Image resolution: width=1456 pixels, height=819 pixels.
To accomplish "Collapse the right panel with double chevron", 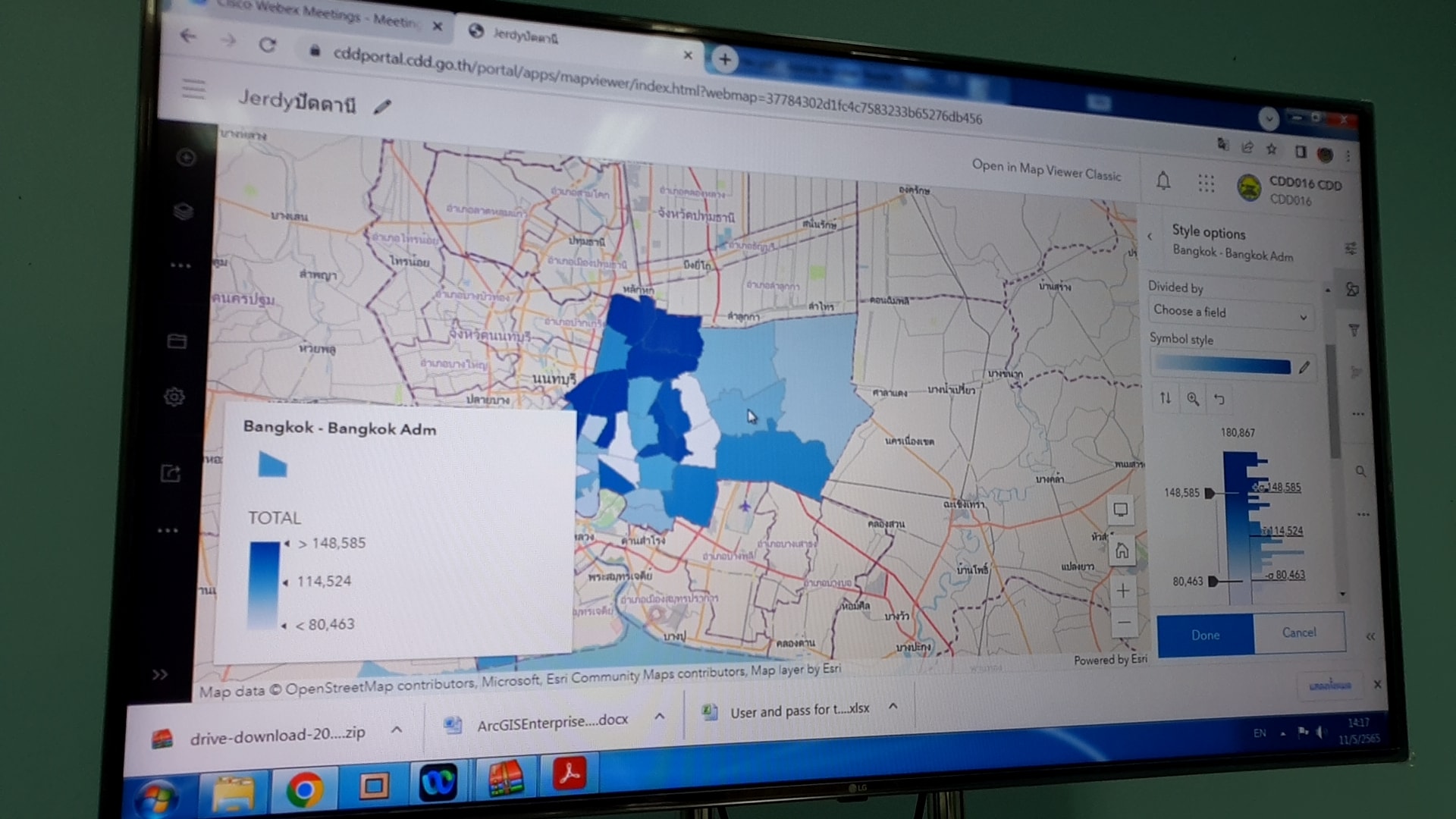I will pos(1370,636).
